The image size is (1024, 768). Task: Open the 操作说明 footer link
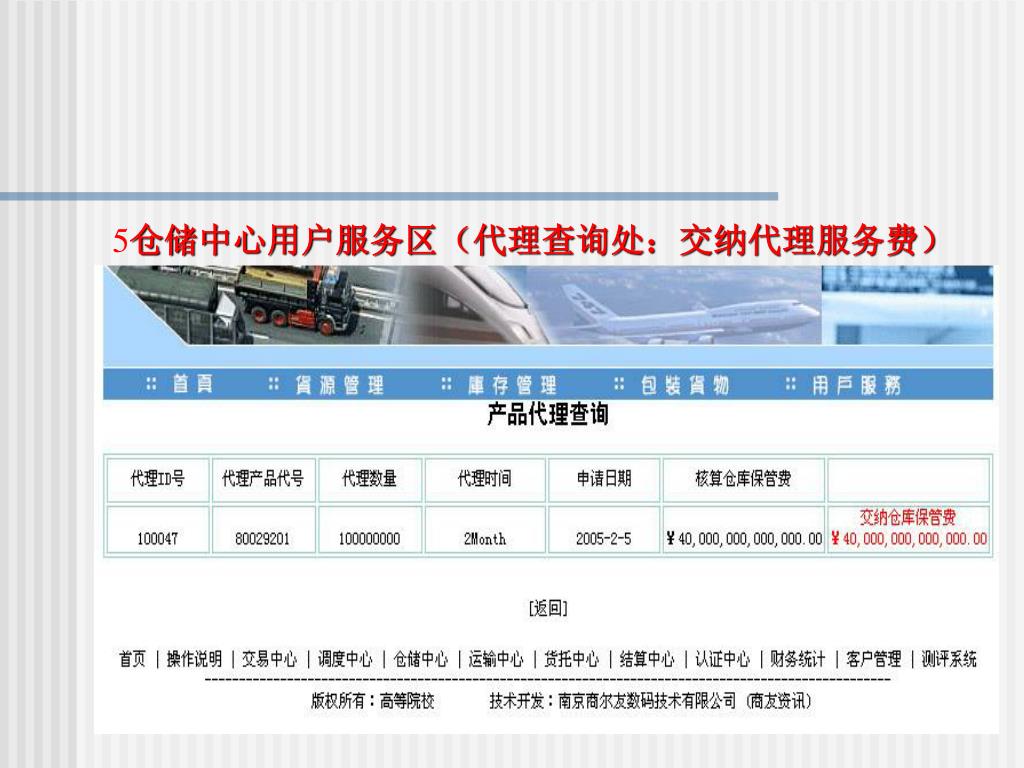pos(194,658)
